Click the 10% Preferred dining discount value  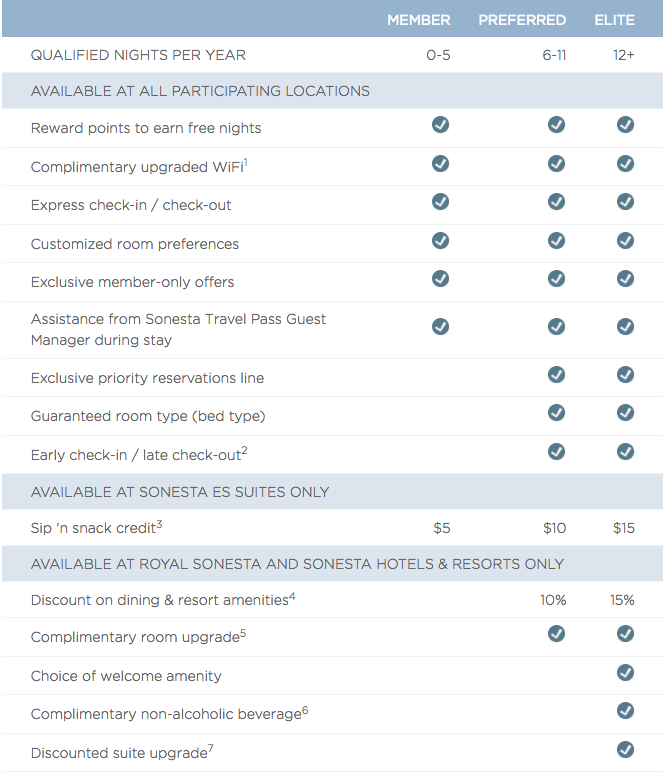pyautogui.click(x=553, y=600)
